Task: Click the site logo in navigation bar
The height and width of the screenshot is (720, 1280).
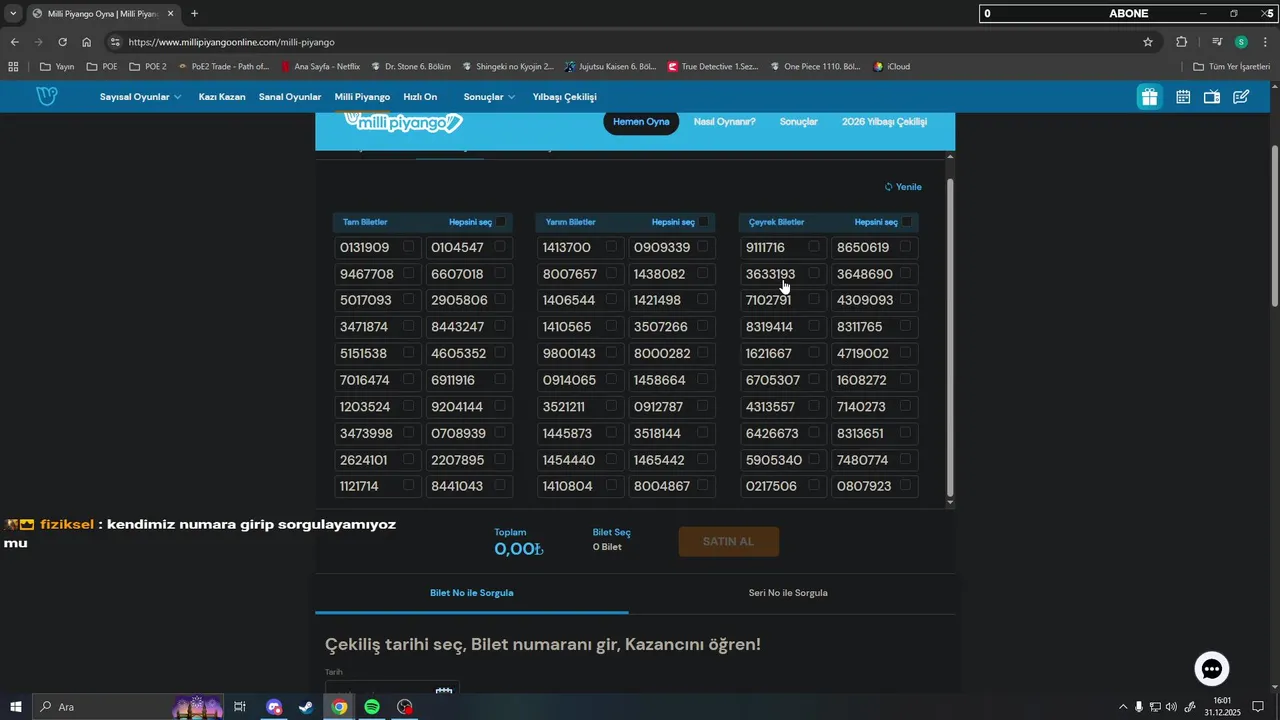Action: (46, 96)
